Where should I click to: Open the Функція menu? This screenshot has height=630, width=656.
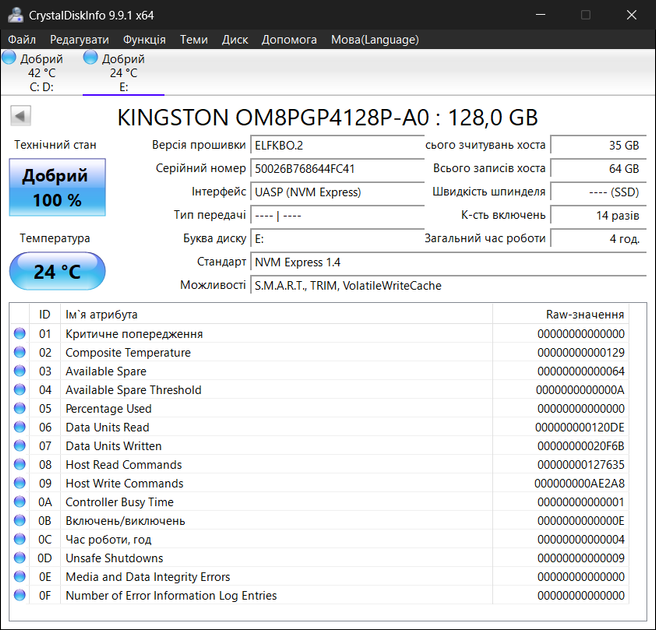pos(144,40)
